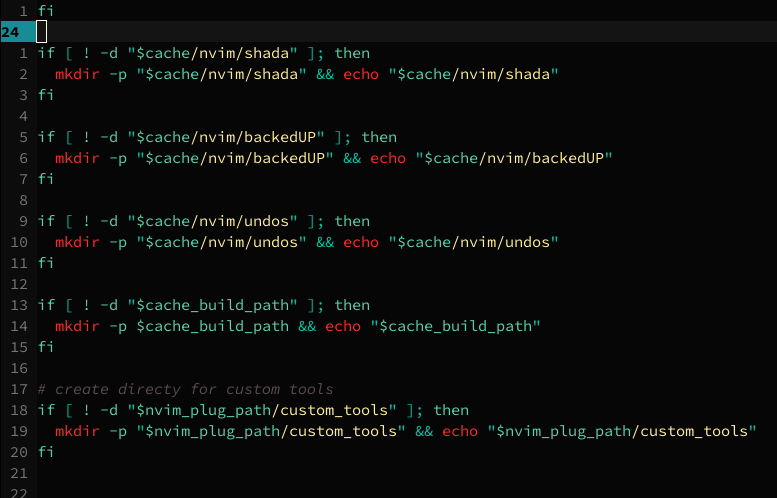Viewport: 777px width, 498px height.
Task: Click 'then' on the backedUP if line
Action: (x=379, y=137)
